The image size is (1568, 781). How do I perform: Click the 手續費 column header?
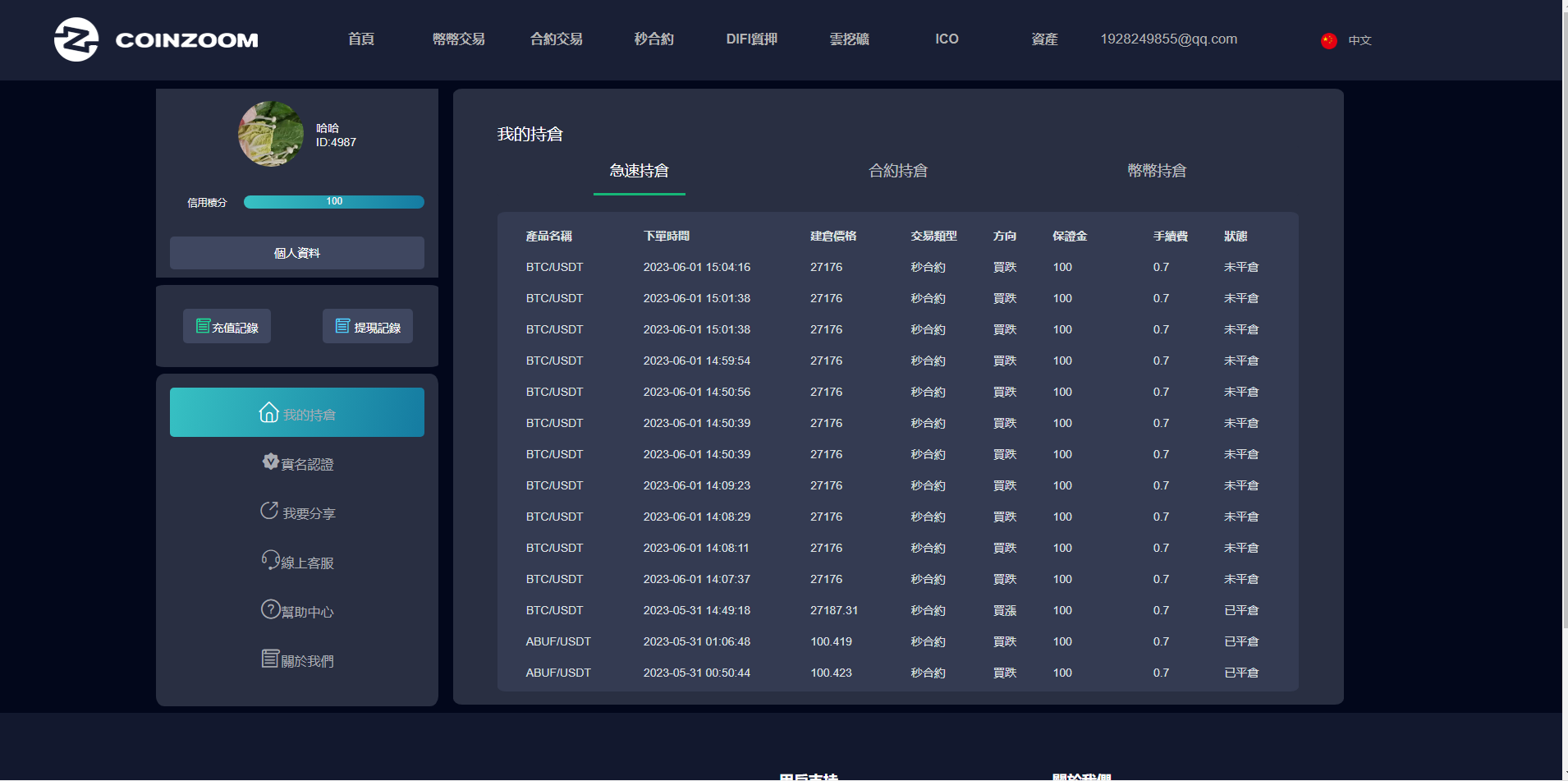click(x=1171, y=237)
